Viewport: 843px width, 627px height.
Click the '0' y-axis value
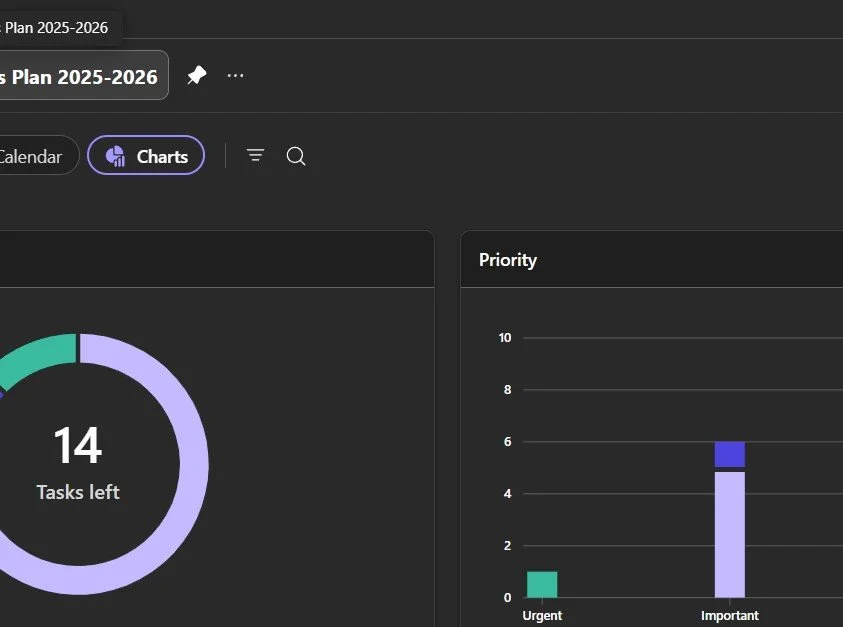[x=508, y=597]
